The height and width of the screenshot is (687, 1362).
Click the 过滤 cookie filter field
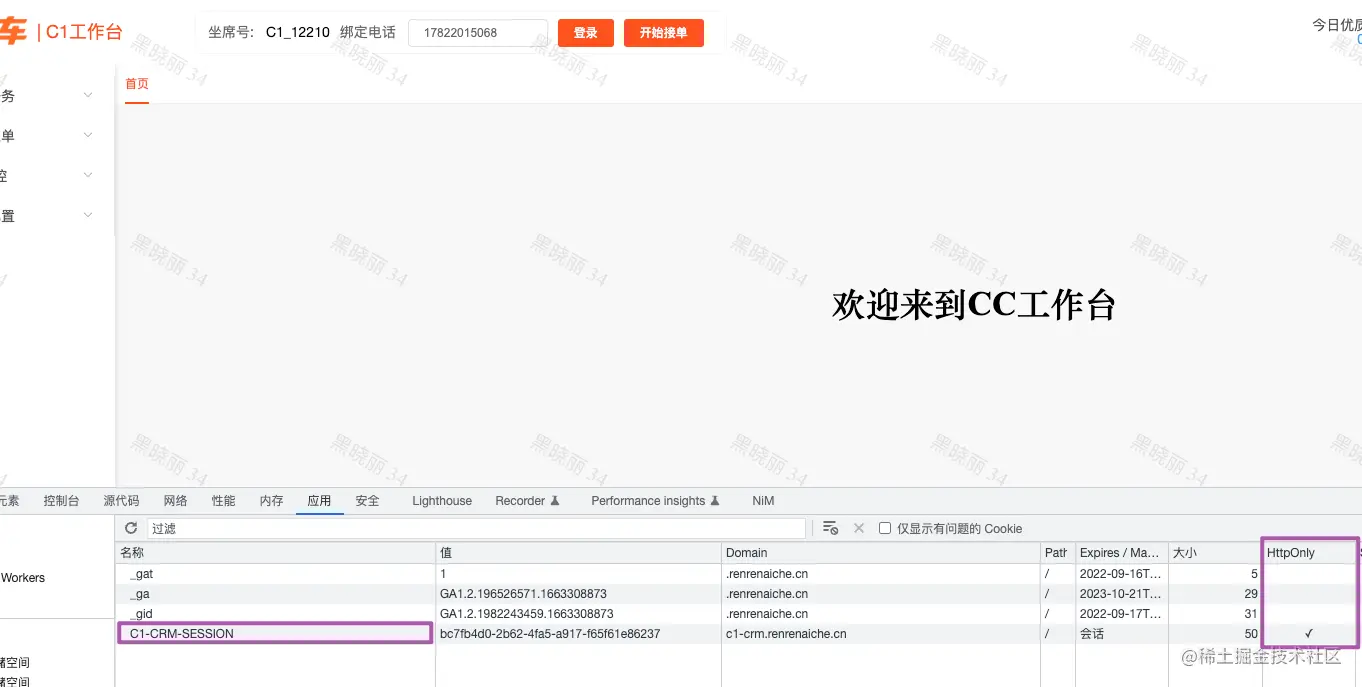[x=476, y=528]
